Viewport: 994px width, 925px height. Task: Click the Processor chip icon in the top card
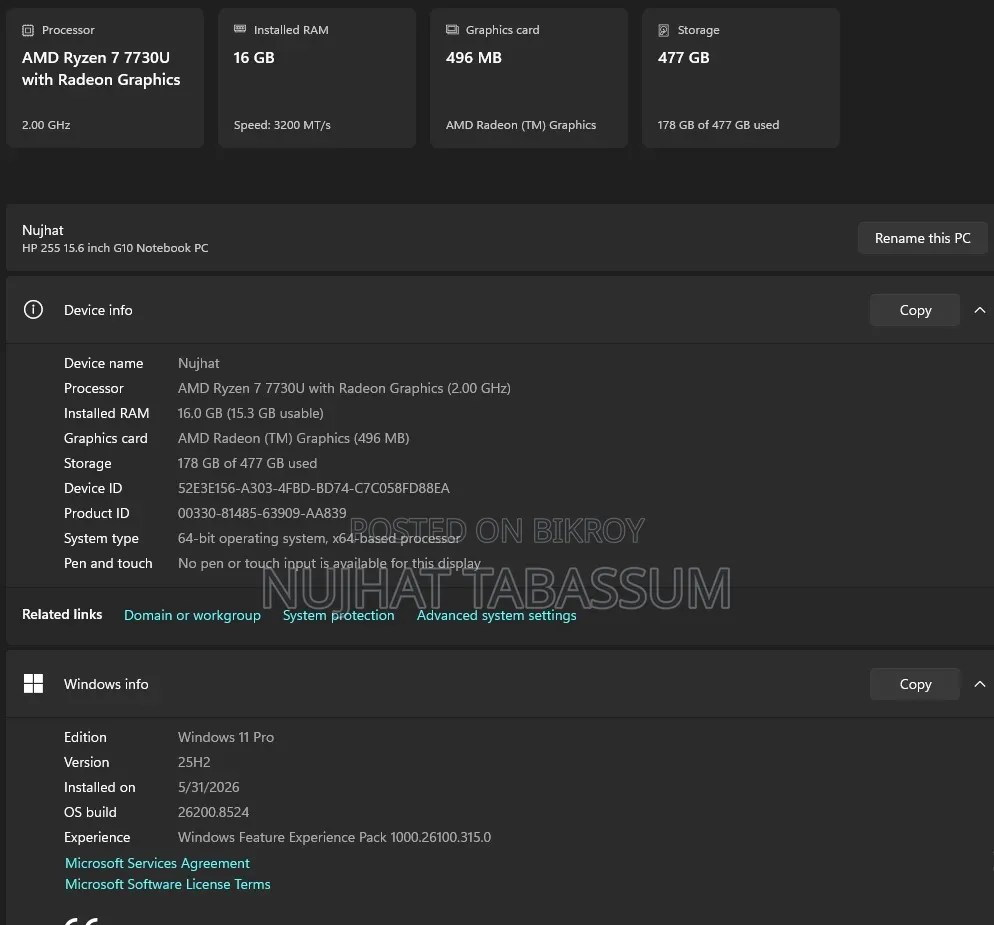click(x=28, y=30)
